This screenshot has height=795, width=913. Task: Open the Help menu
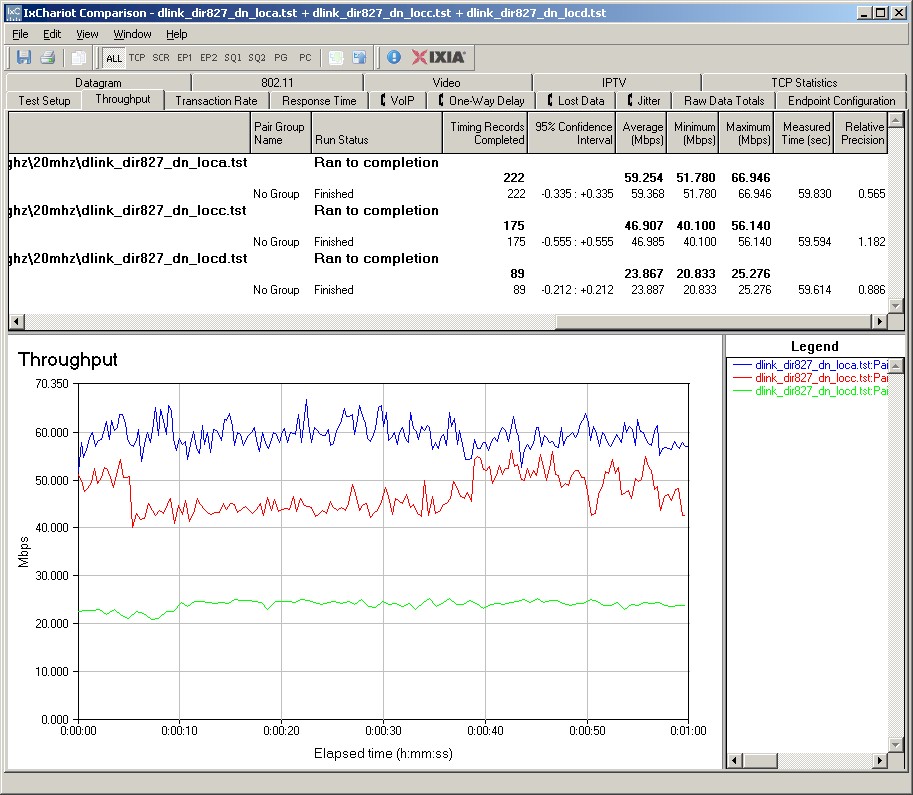click(x=176, y=34)
